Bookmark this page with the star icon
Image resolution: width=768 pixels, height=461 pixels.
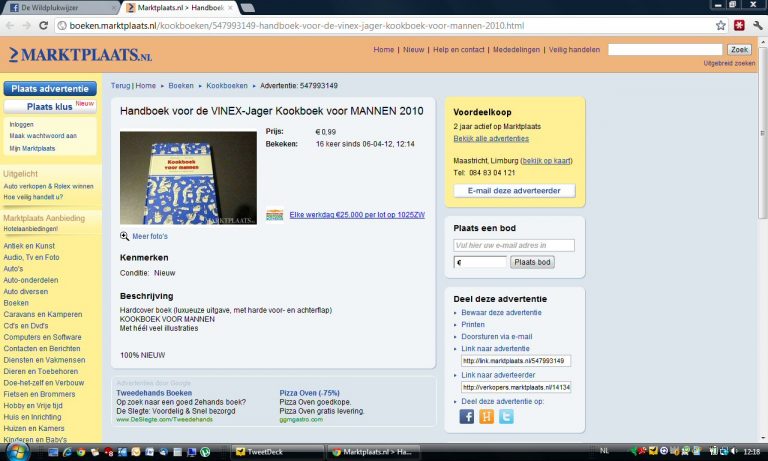(x=720, y=25)
